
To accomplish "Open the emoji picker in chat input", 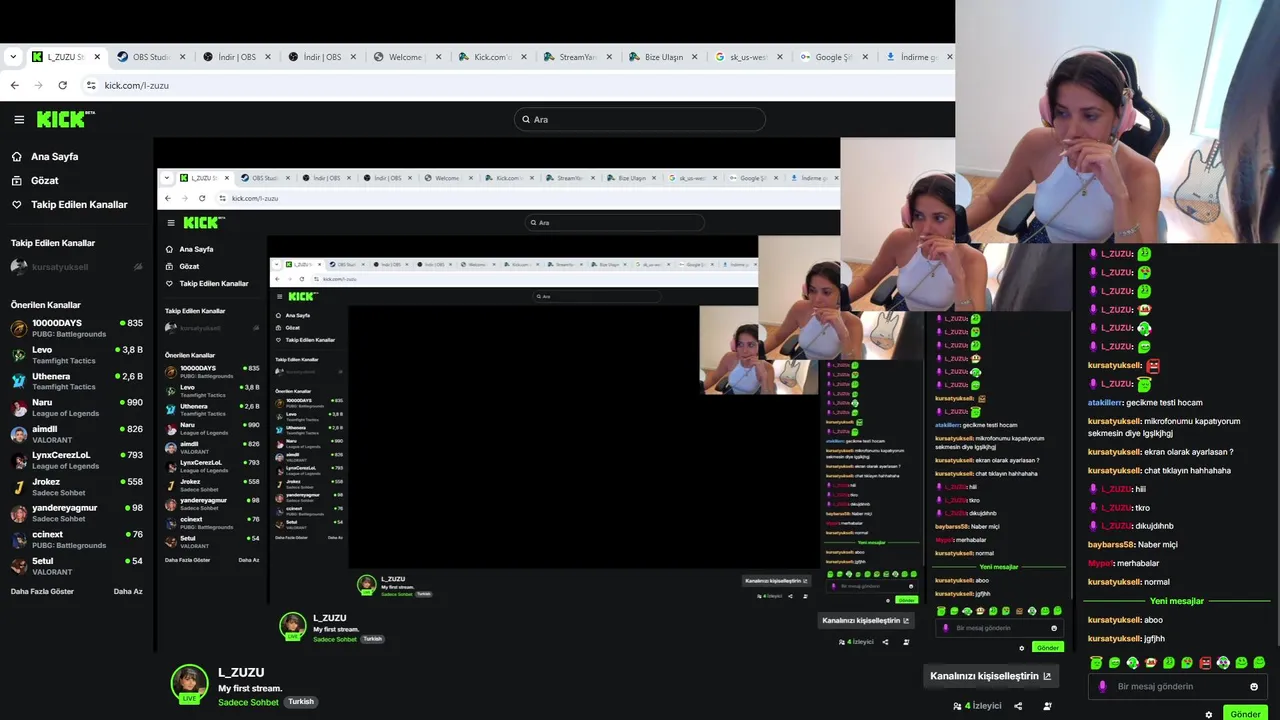I will point(1254,687).
